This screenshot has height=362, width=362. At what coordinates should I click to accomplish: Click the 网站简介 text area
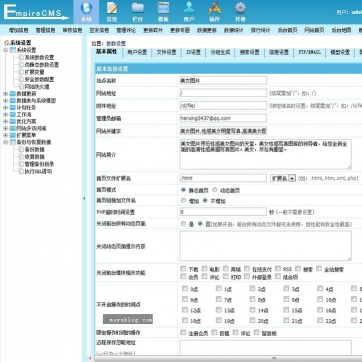(265, 154)
